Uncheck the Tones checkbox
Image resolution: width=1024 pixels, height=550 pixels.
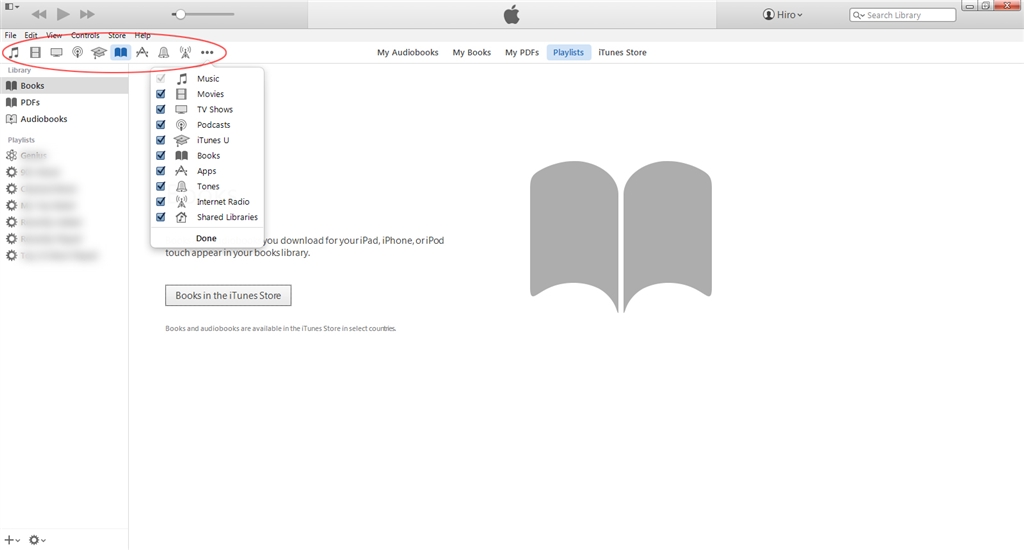coord(161,186)
